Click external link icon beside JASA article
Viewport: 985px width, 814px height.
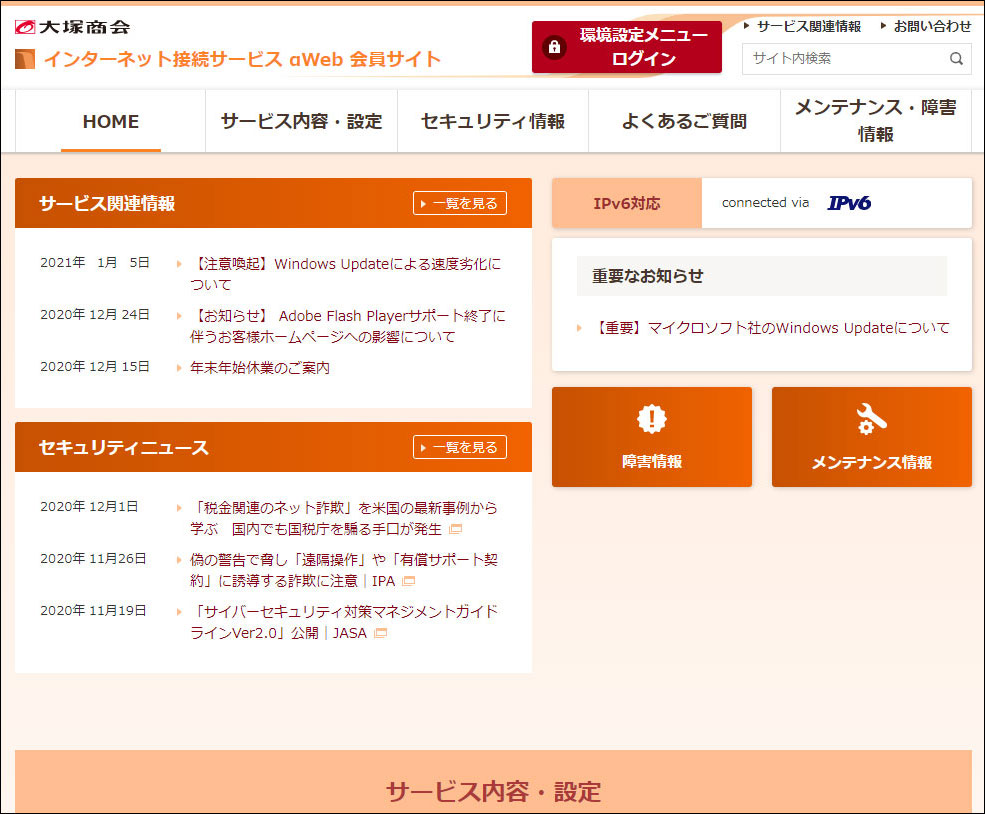click(x=380, y=633)
